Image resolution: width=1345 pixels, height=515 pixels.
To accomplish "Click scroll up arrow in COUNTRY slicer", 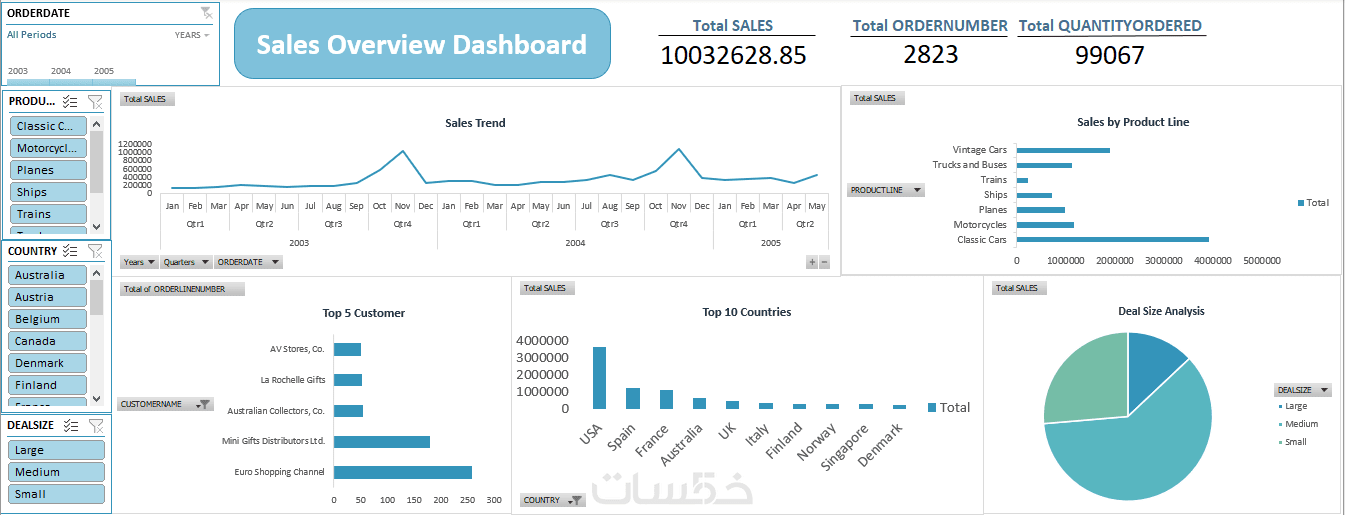I will 97,273.
